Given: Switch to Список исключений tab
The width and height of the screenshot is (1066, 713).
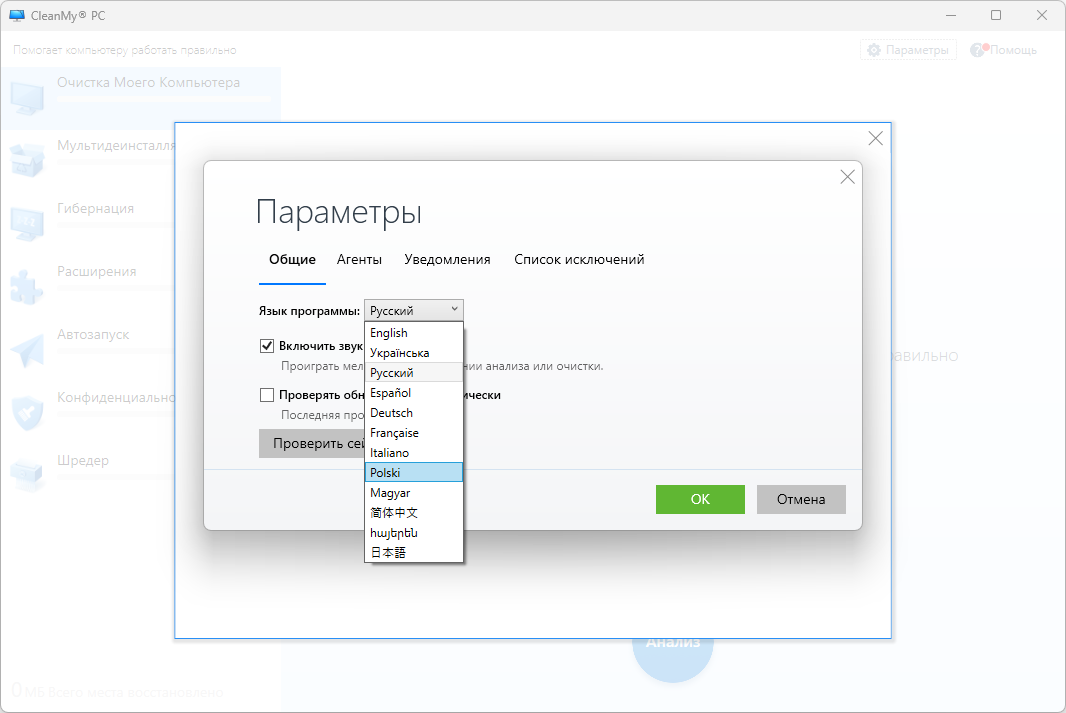Looking at the screenshot, I should click(x=579, y=260).
